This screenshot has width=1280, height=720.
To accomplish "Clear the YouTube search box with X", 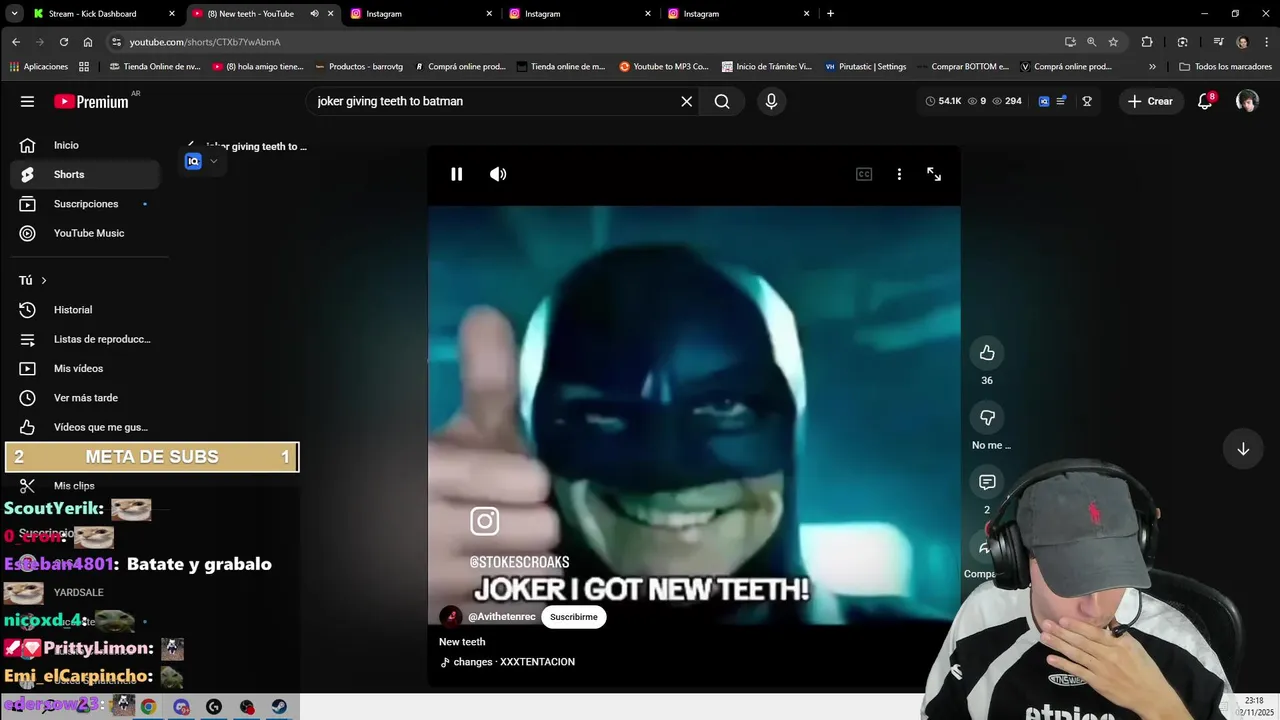I will coord(687,101).
